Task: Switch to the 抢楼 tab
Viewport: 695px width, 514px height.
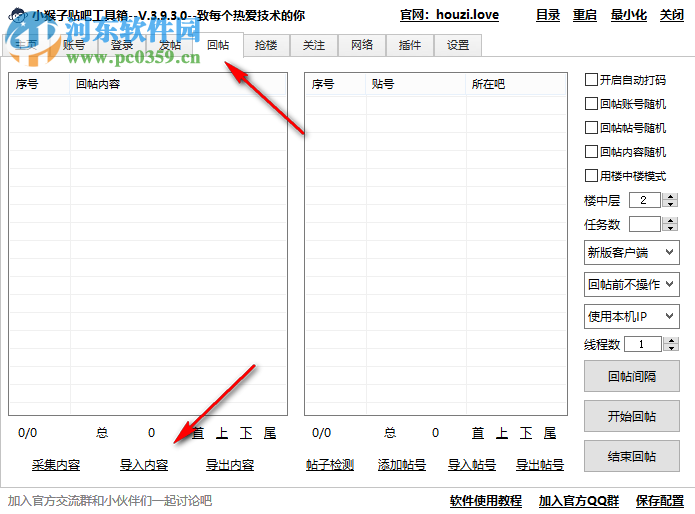Action: click(266, 45)
